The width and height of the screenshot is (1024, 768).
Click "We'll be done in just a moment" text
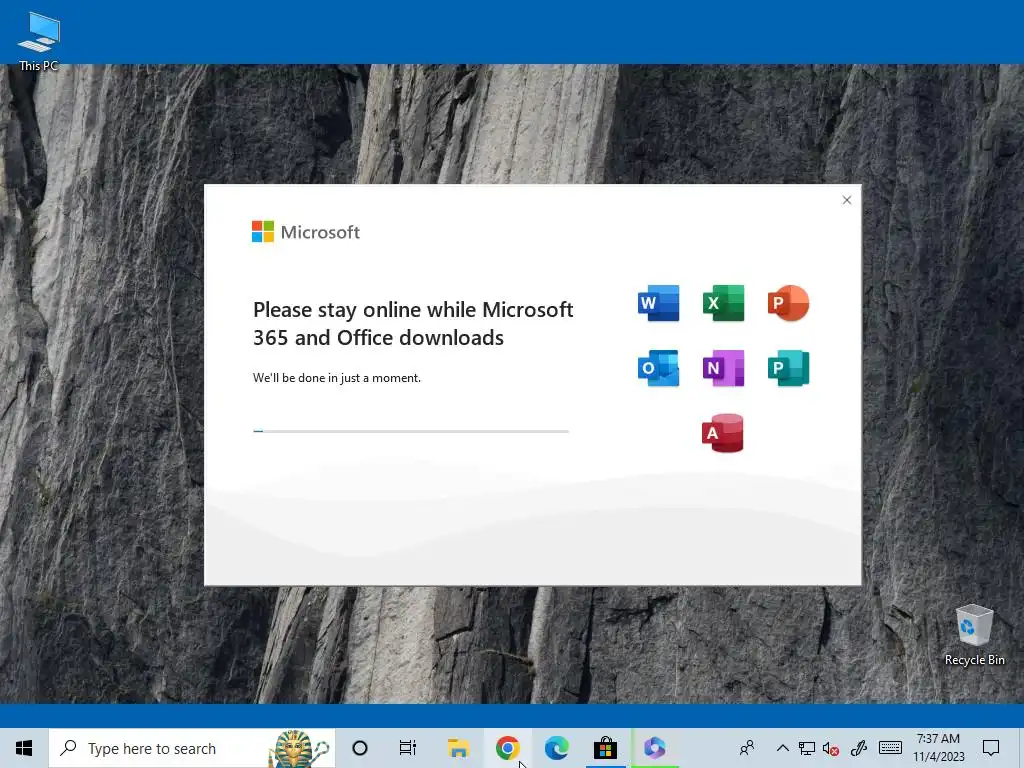[x=337, y=377]
